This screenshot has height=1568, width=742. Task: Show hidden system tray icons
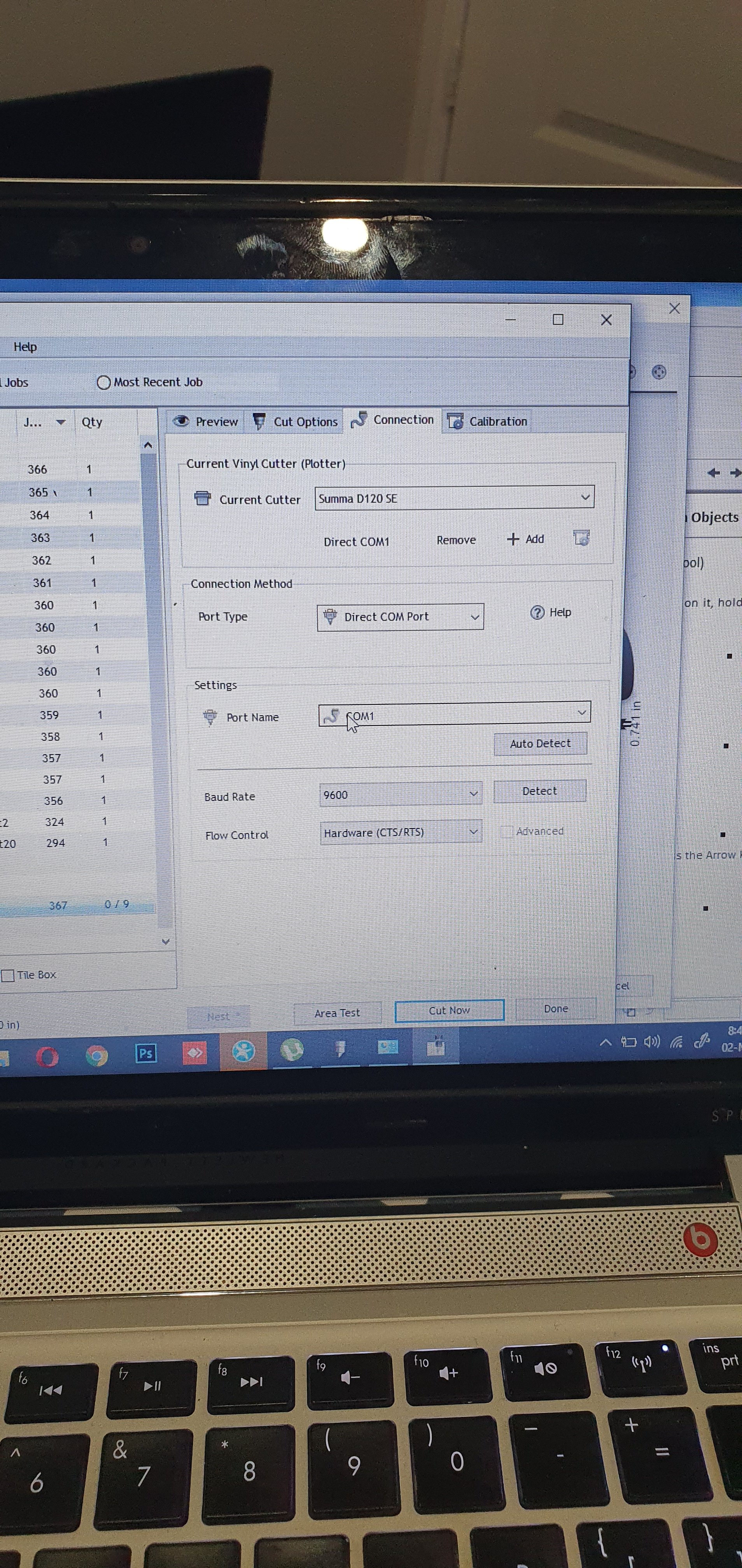click(x=605, y=1042)
